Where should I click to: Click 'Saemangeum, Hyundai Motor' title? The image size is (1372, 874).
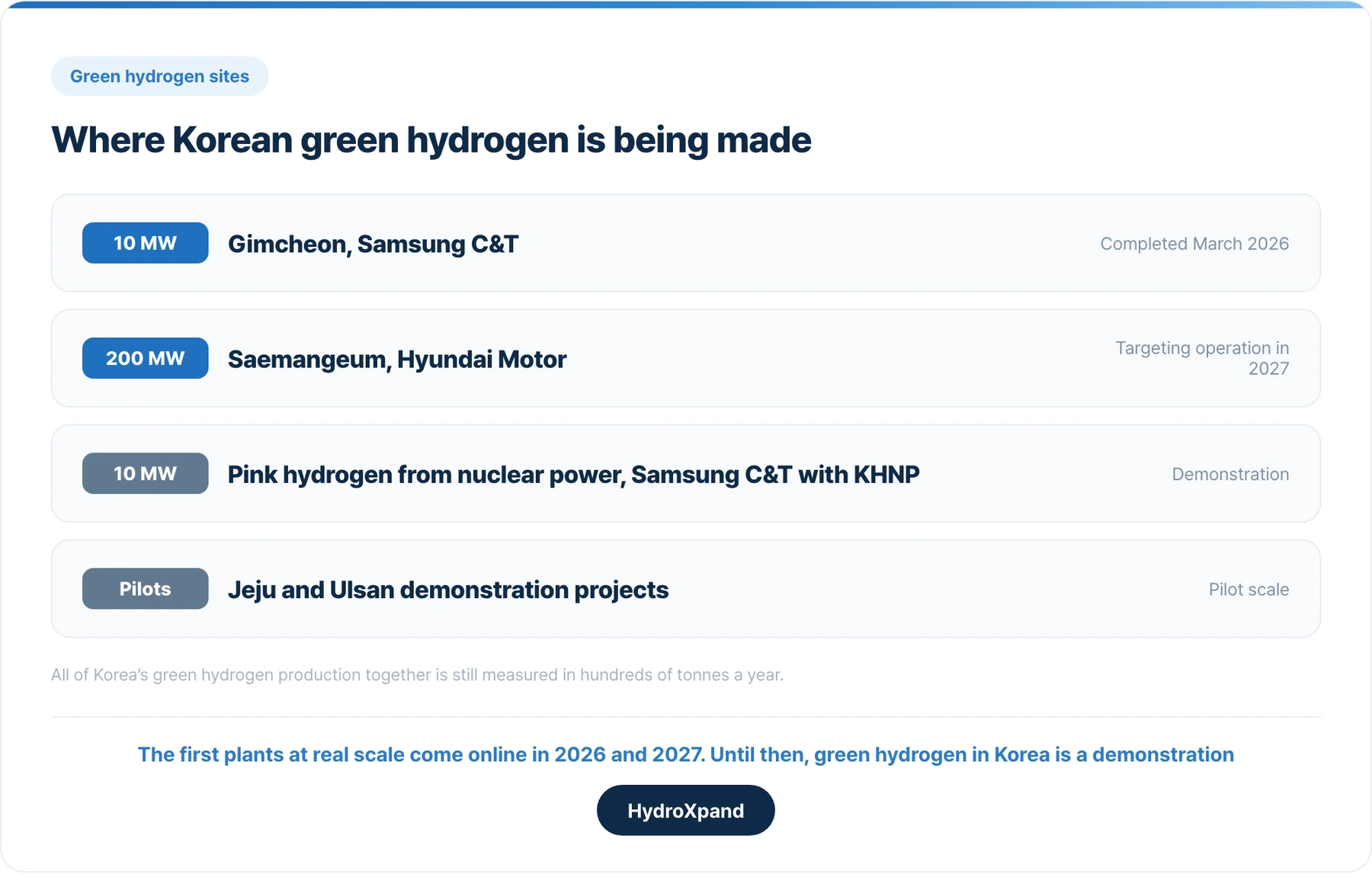point(397,359)
